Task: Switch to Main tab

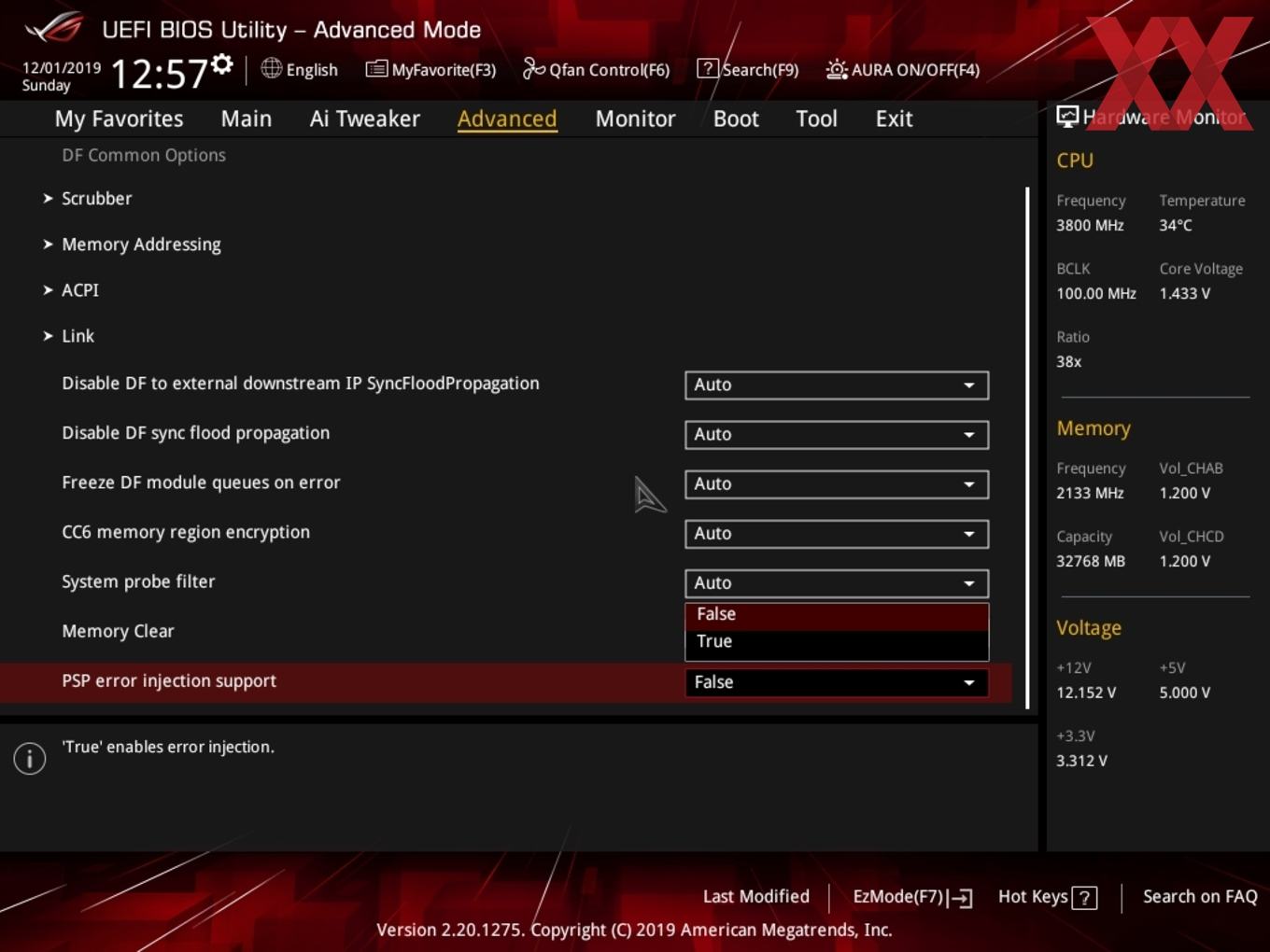Action: point(247,119)
